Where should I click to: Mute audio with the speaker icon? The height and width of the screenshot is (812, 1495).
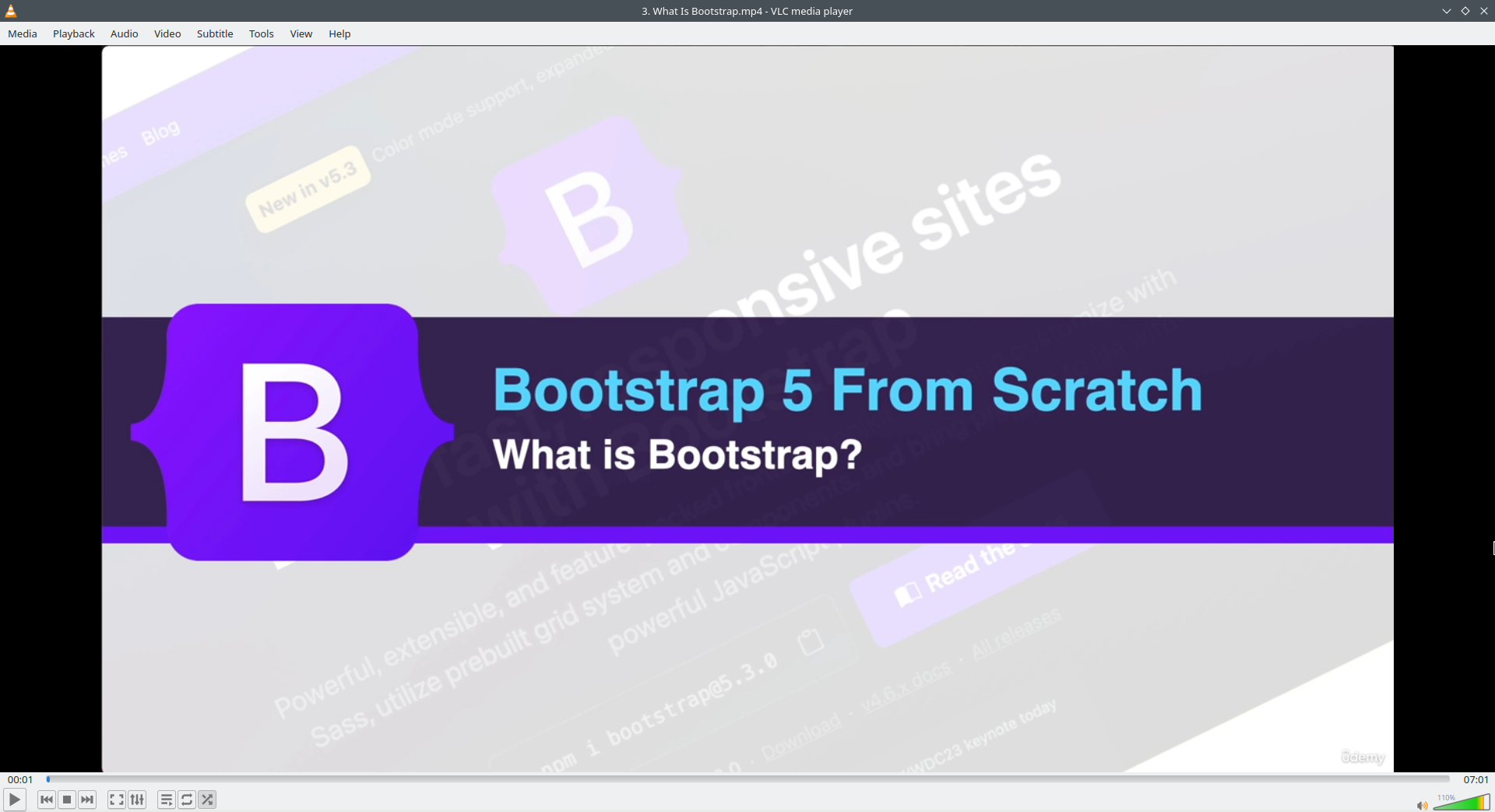[x=1422, y=806]
